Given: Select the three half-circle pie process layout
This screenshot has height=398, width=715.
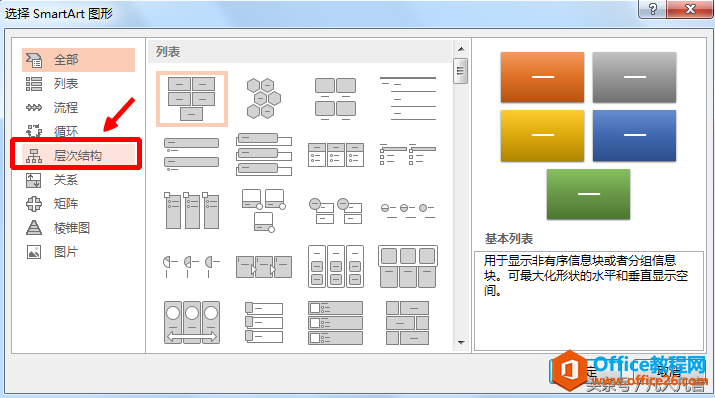Looking at the screenshot, I should pos(192,266).
